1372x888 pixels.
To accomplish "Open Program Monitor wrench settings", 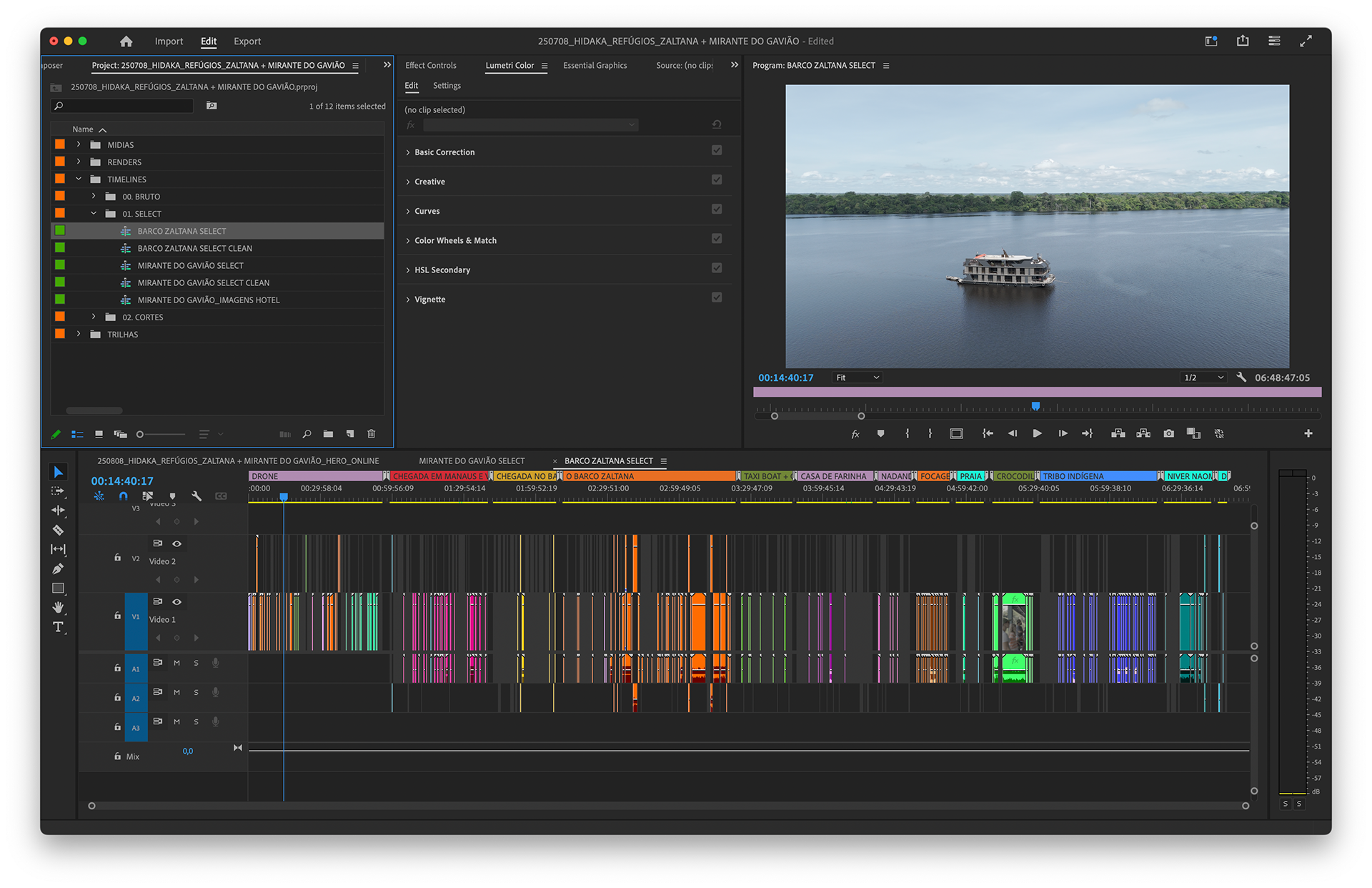I will [1241, 378].
